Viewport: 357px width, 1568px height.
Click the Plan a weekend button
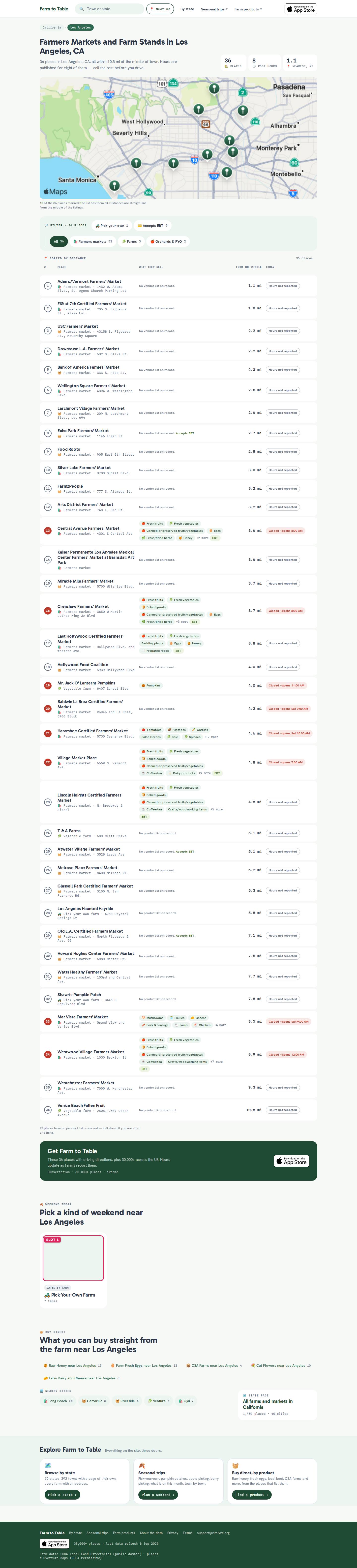pos(158,1494)
